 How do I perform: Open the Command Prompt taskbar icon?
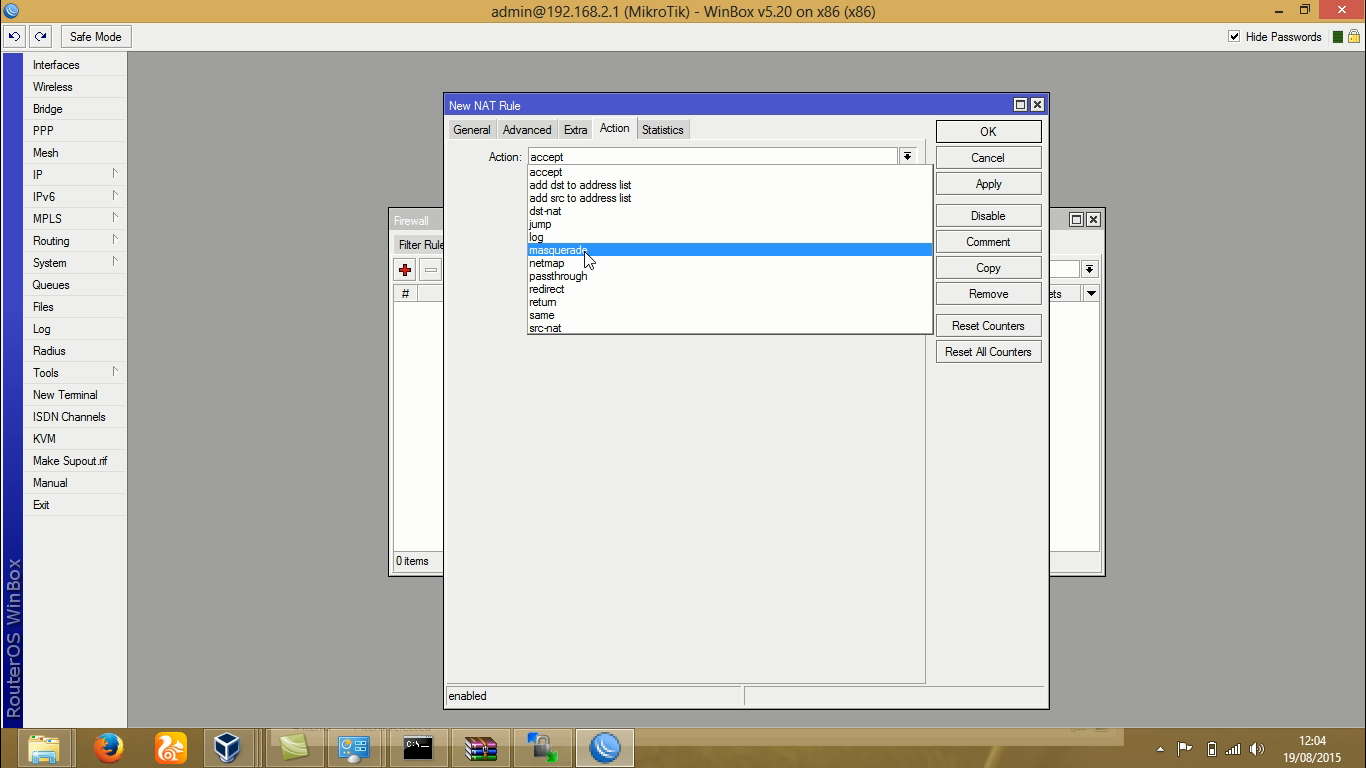(418, 748)
